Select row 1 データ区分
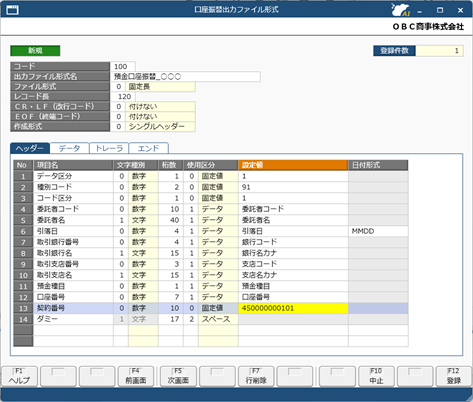473x402 pixels. (x=73, y=176)
